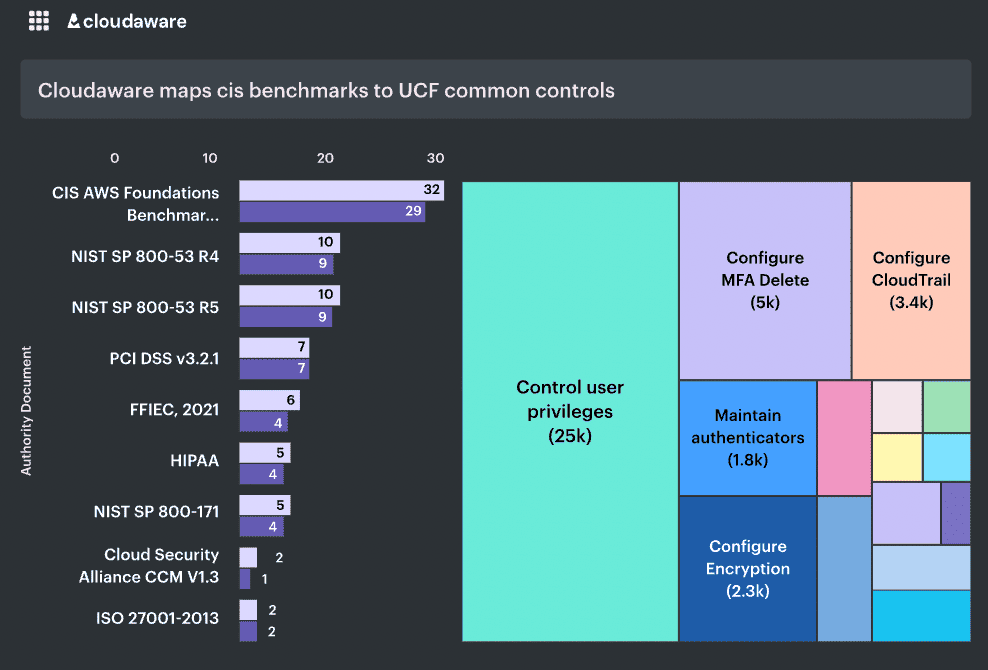The height and width of the screenshot is (670, 988).
Task: Click the CIS AWS Foundations Benchmar... label
Action: click(x=135, y=204)
